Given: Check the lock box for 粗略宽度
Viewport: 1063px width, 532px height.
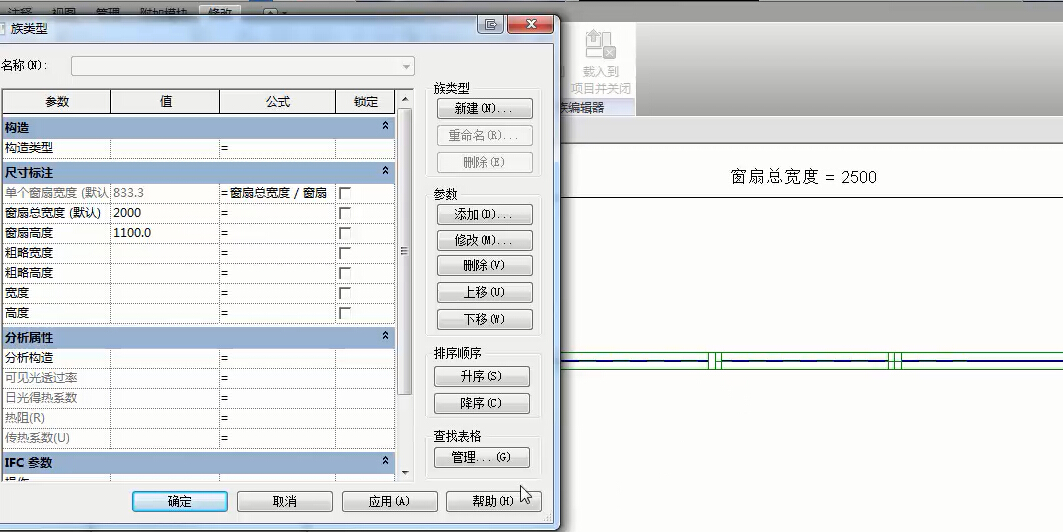Looking at the screenshot, I should [x=345, y=253].
